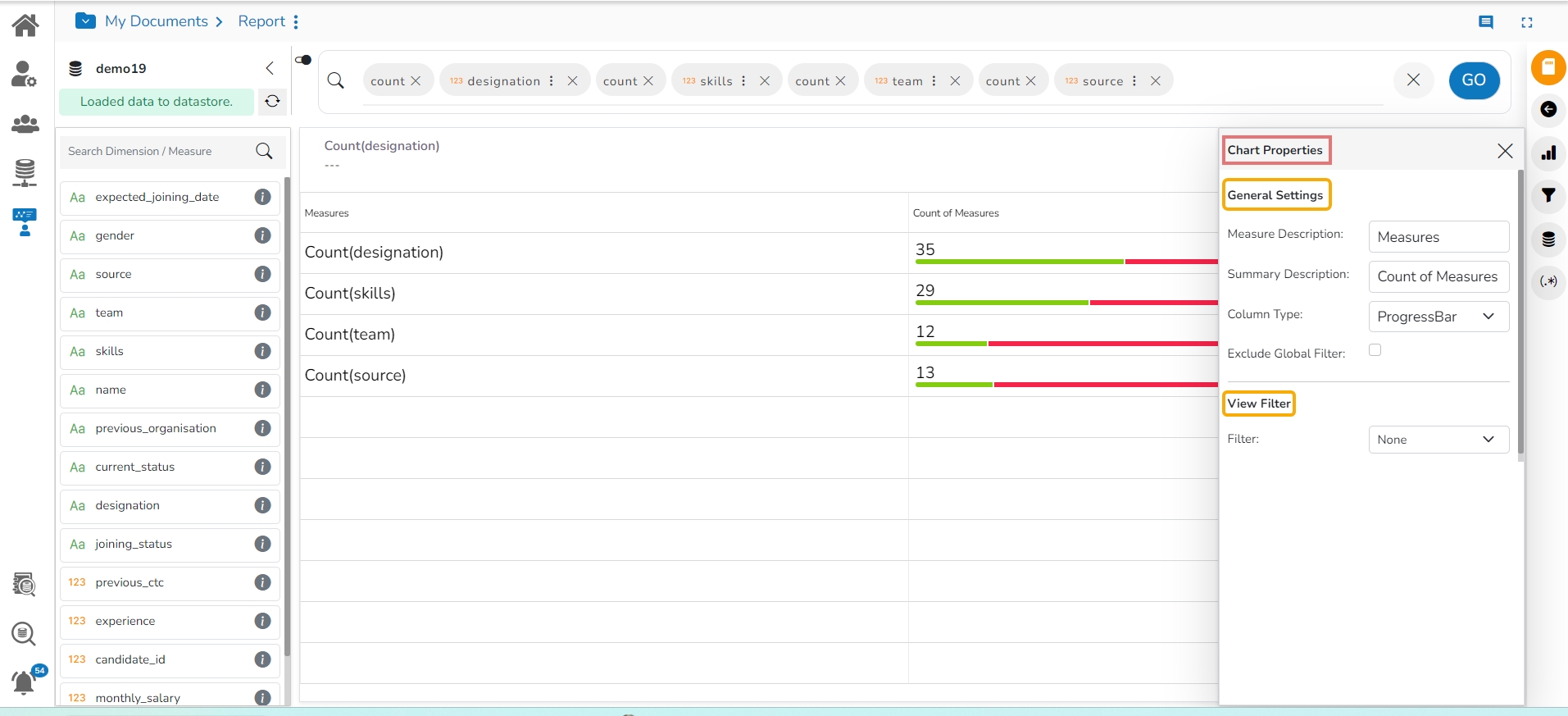
Task: Click the back arrow icon in right toolbar
Action: click(1548, 109)
